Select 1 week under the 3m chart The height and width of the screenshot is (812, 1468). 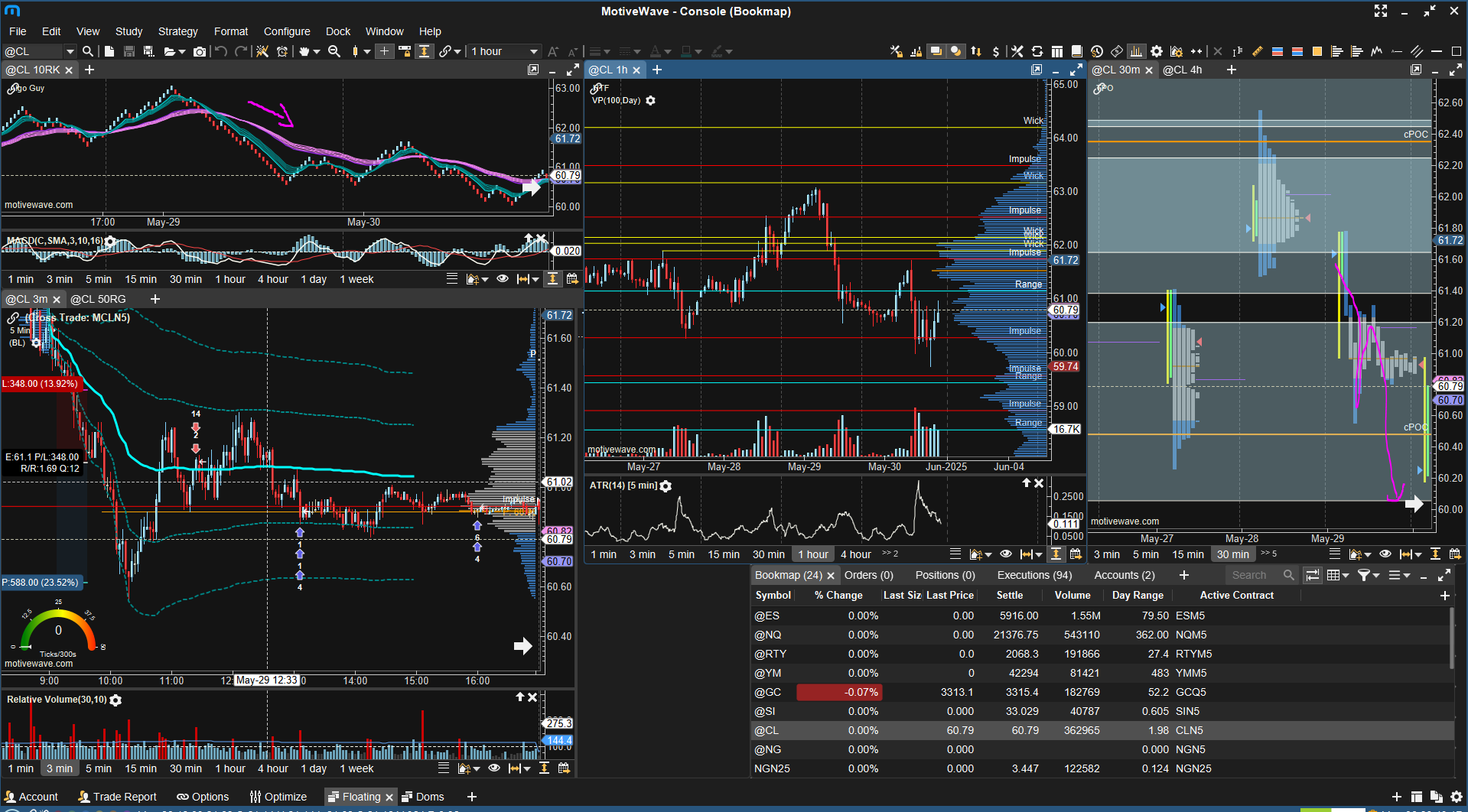click(356, 768)
